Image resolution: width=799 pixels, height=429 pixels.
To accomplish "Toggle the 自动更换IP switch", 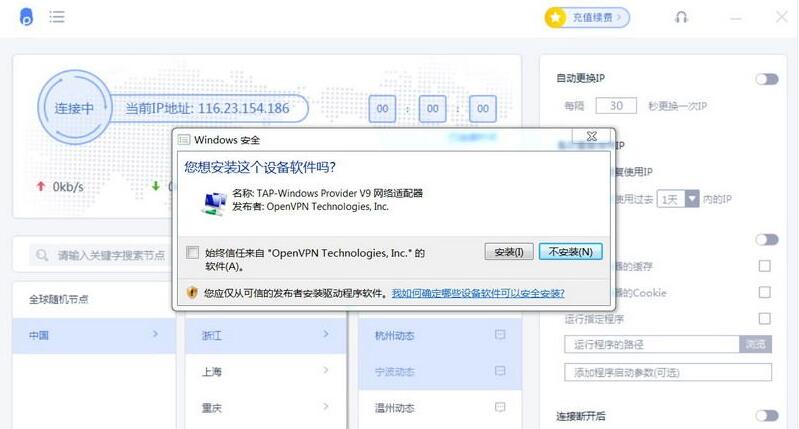I will pos(767,79).
